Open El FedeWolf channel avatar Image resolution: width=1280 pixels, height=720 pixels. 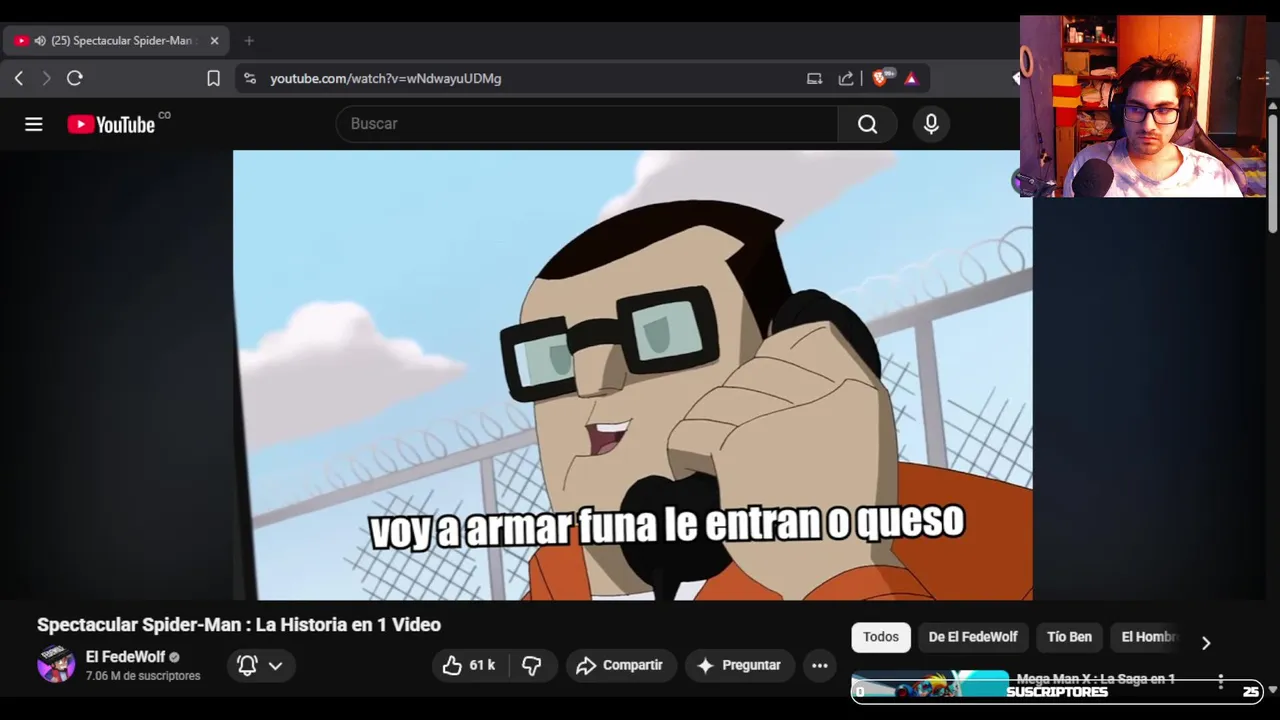[56, 664]
